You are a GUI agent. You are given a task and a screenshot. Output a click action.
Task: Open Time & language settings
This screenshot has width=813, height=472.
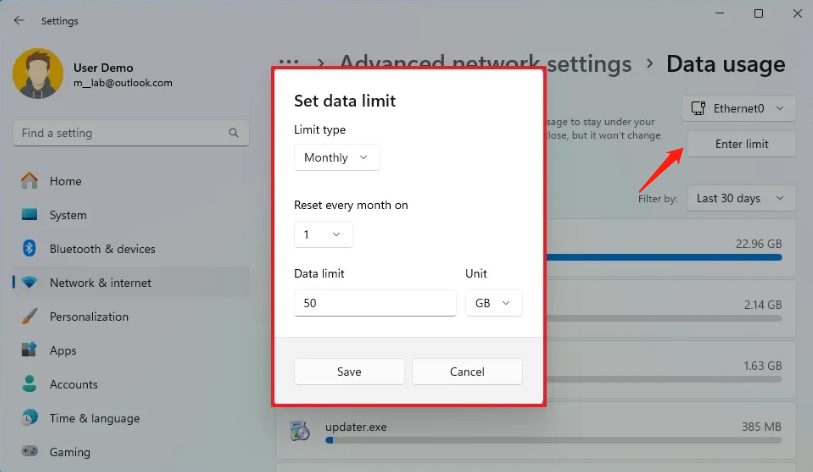point(94,419)
